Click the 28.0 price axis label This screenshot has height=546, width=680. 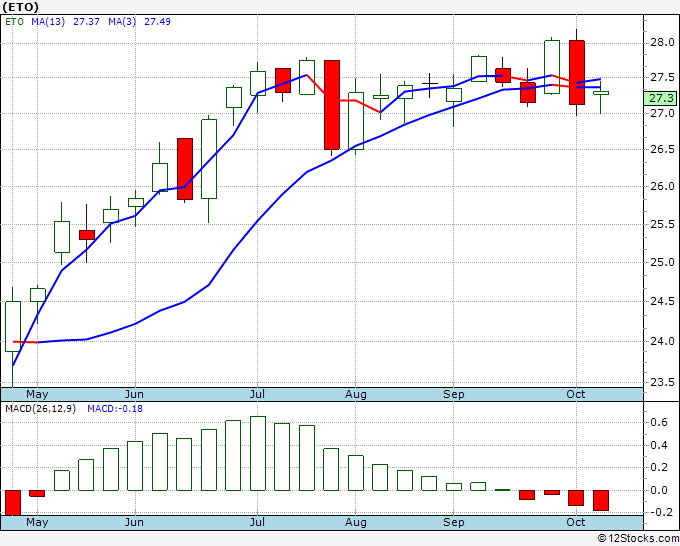[x=662, y=43]
